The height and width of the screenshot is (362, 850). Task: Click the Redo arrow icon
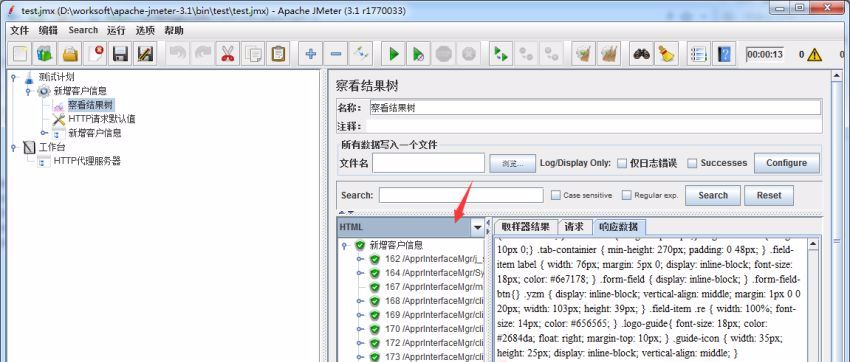coord(203,54)
